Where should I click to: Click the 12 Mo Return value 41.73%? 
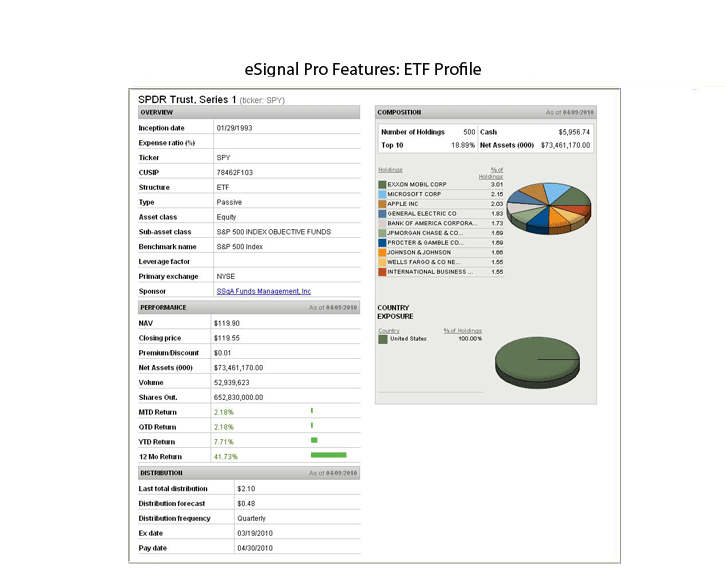[226, 457]
